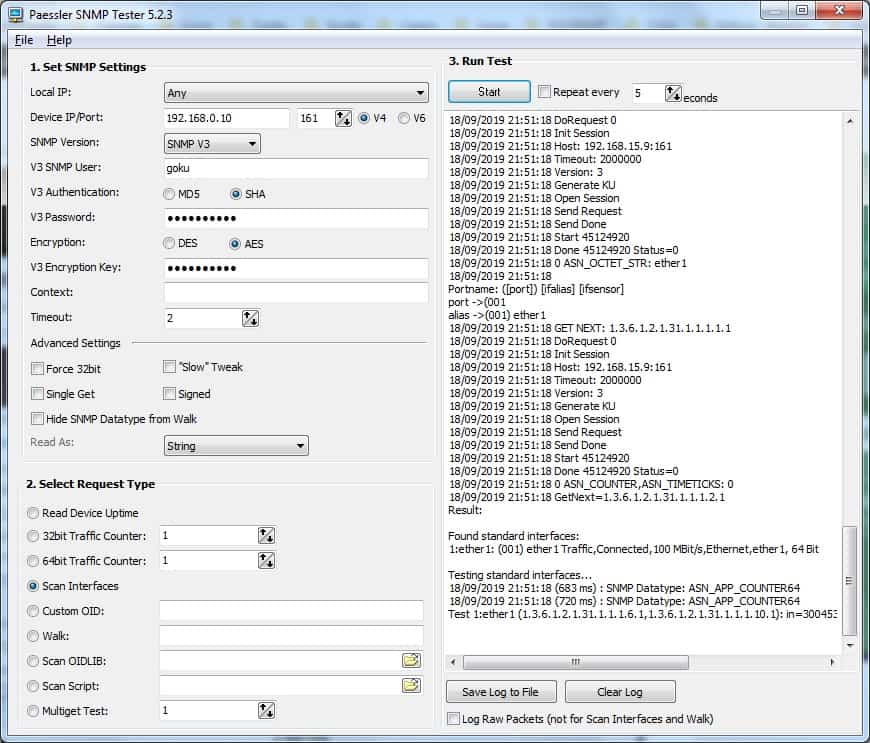Click log horizontal scrollbar left arrow
The height and width of the screenshot is (743, 870).
[x=453, y=662]
